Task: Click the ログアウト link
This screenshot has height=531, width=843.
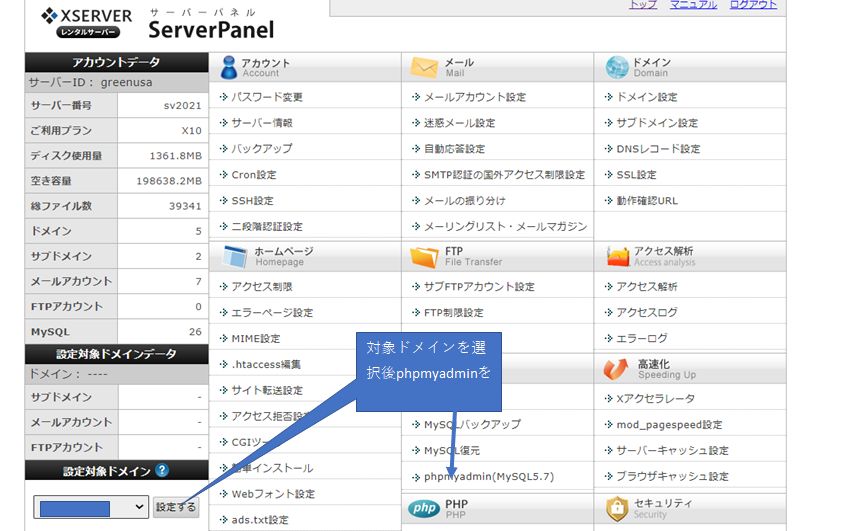Action: coord(753,5)
